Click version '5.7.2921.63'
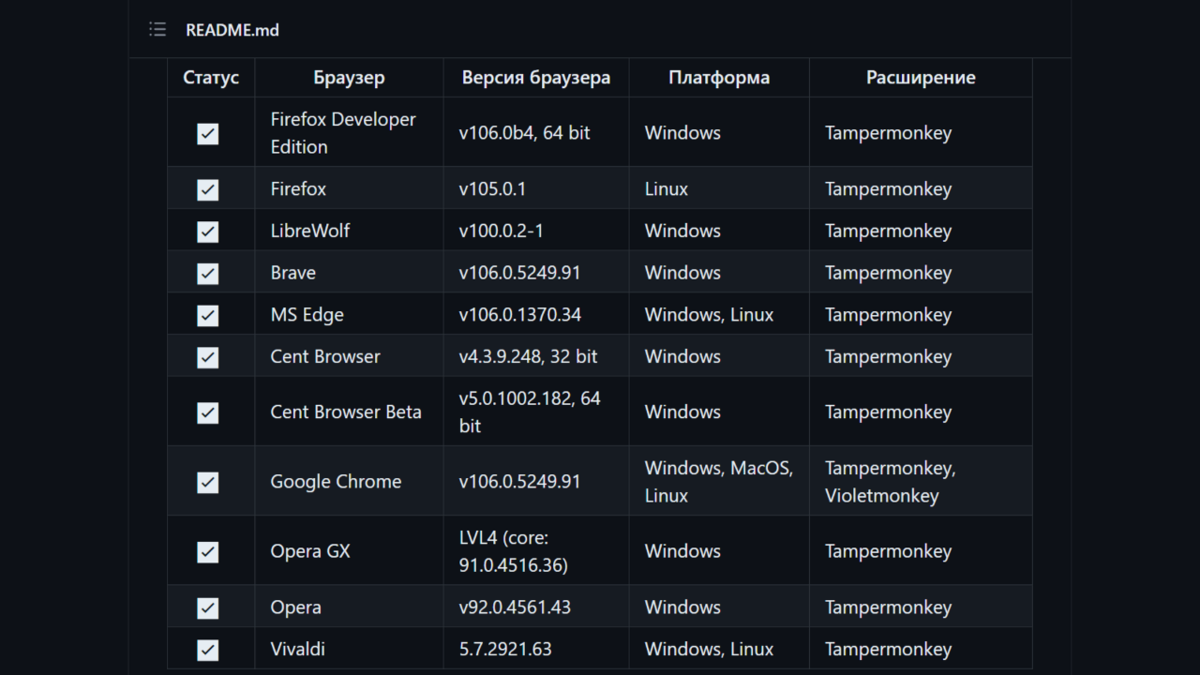This screenshot has width=1200, height=675. pyautogui.click(x=505, y=649)
